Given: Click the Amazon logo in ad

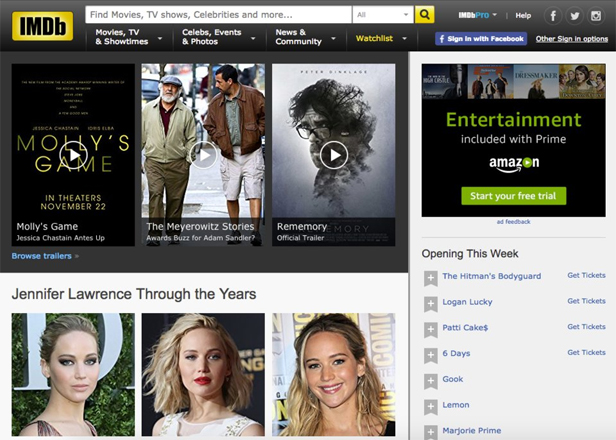Looking at the screenshot, I should pos(514,164).
